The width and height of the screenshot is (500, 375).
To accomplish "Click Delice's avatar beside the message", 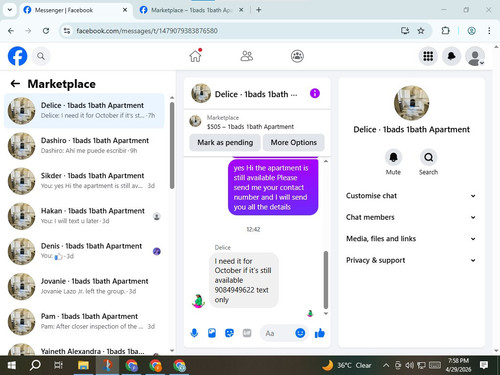I will coord(198,301).
